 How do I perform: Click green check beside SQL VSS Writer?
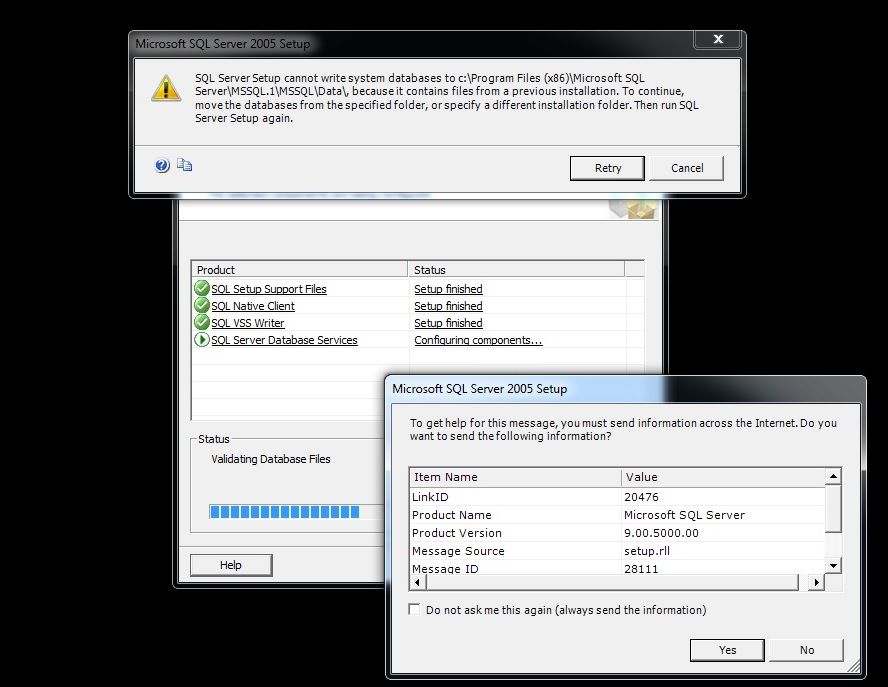pos(202,322)
